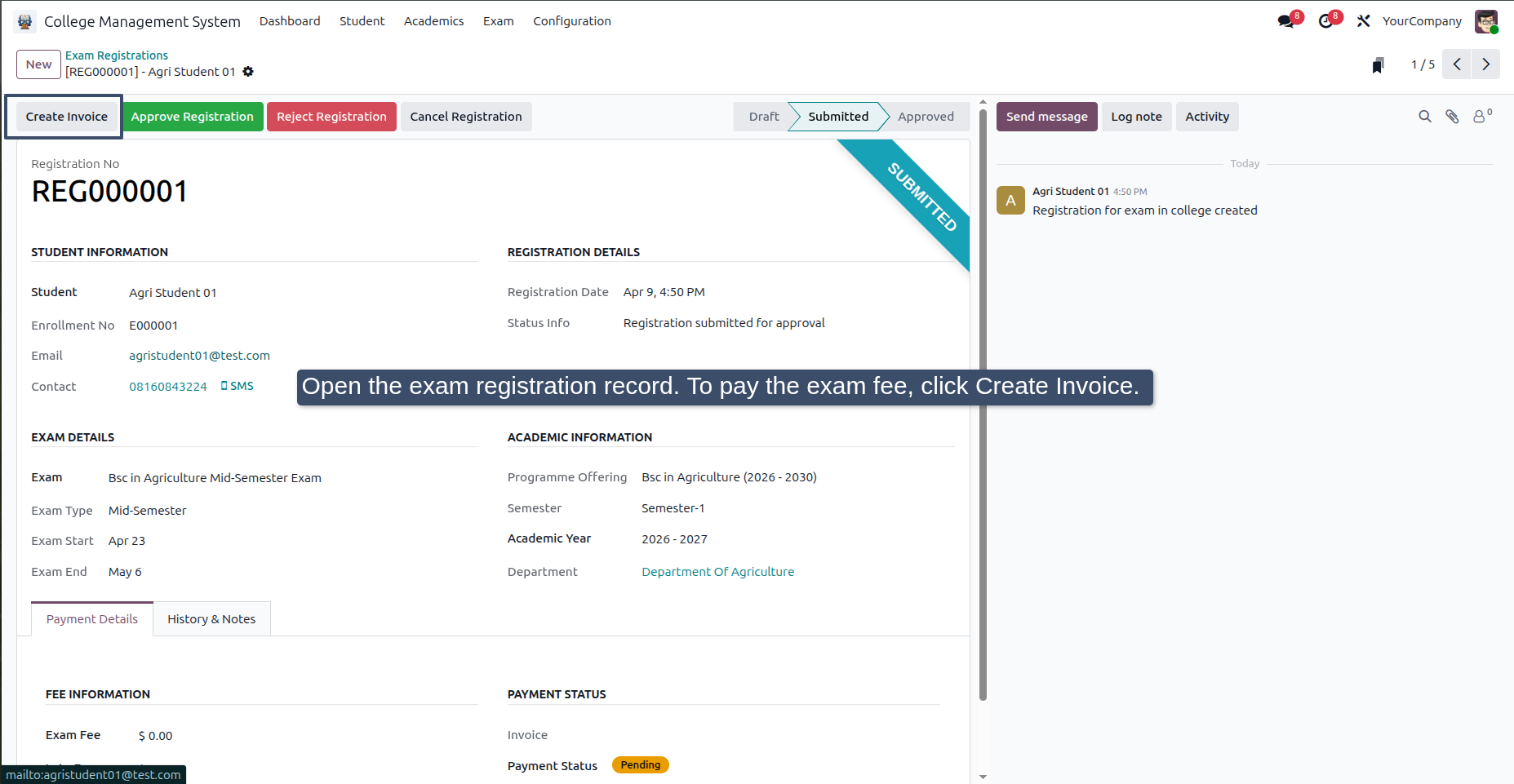Screen dimensions: 1514x784
Task: Click the agristudent01@test.com email link
Action: 199,356
